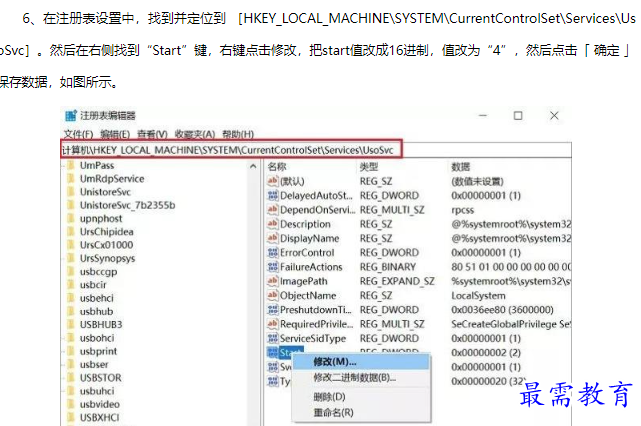641x426 pixels.
Task: Click the string icon beside Description
Action: [273, 224]
